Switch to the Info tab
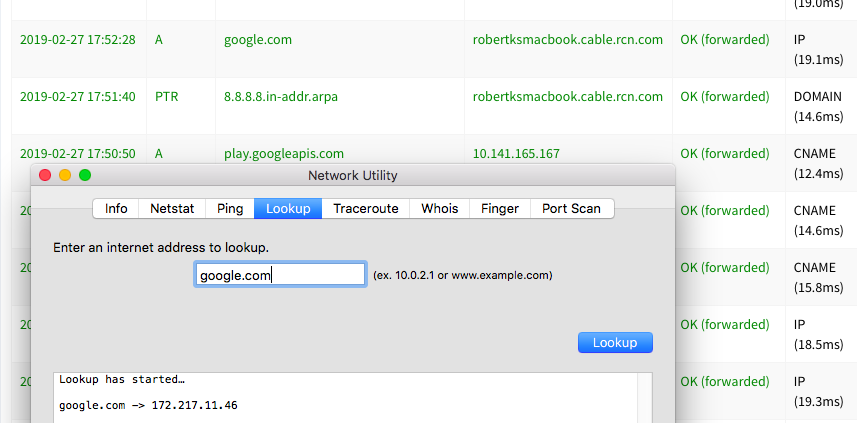Viewport: 857px width, 423px height. click(116, 208)
